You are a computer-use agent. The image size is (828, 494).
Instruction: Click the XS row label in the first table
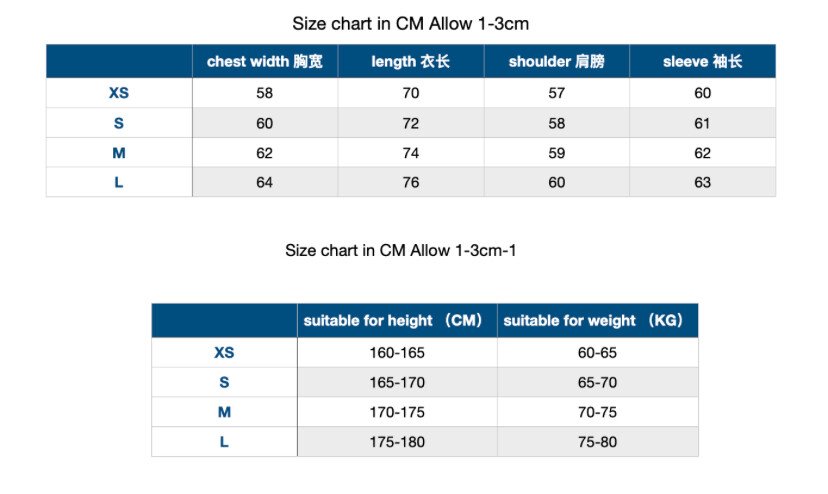(119, 93)
